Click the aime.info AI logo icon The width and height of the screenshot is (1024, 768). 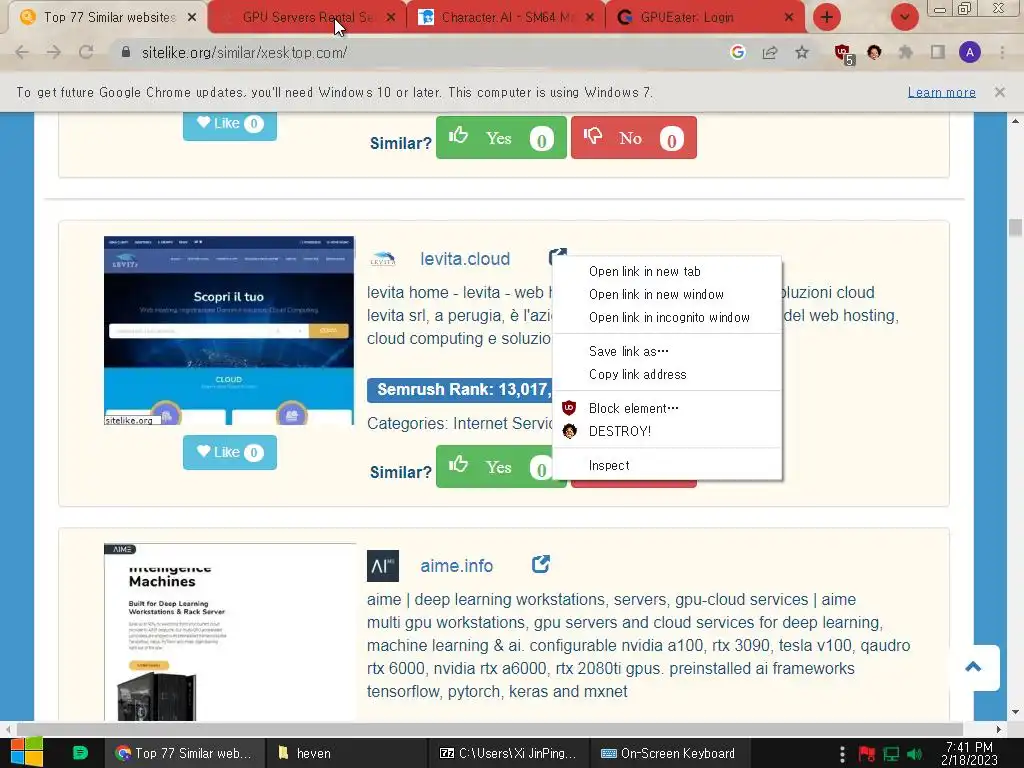pos(383,566)
